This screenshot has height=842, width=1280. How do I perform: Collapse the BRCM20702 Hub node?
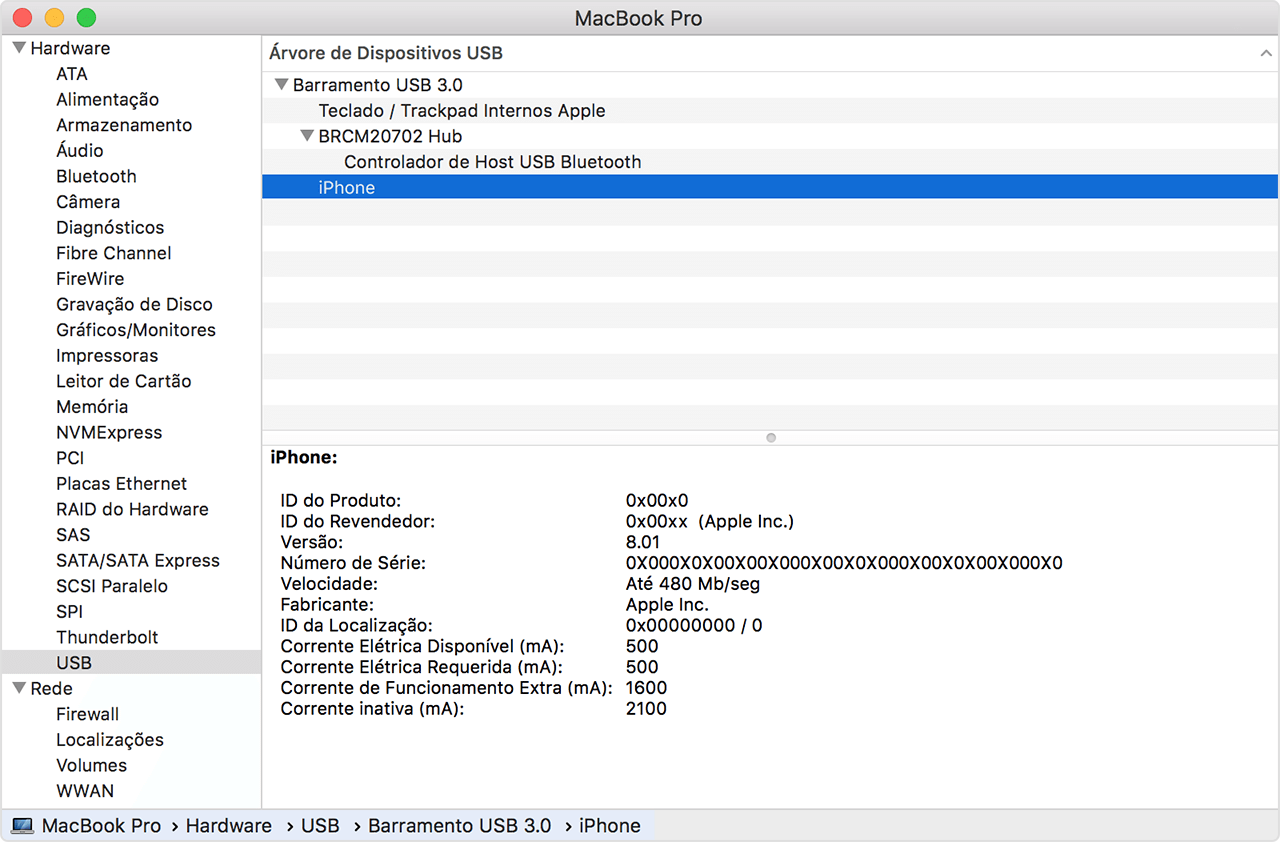[x=307, y=136]
